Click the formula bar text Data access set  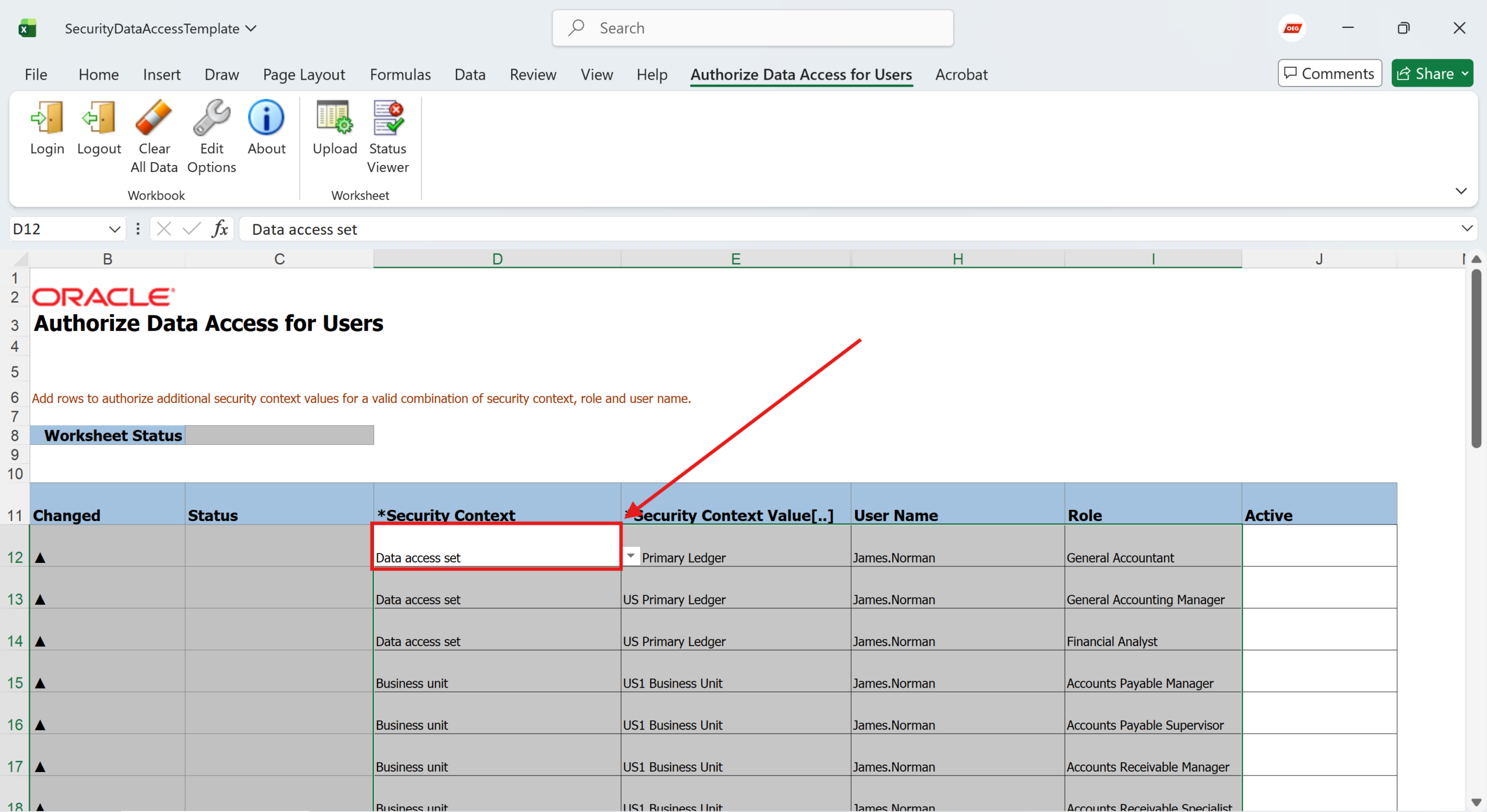(x=304, y=229)
